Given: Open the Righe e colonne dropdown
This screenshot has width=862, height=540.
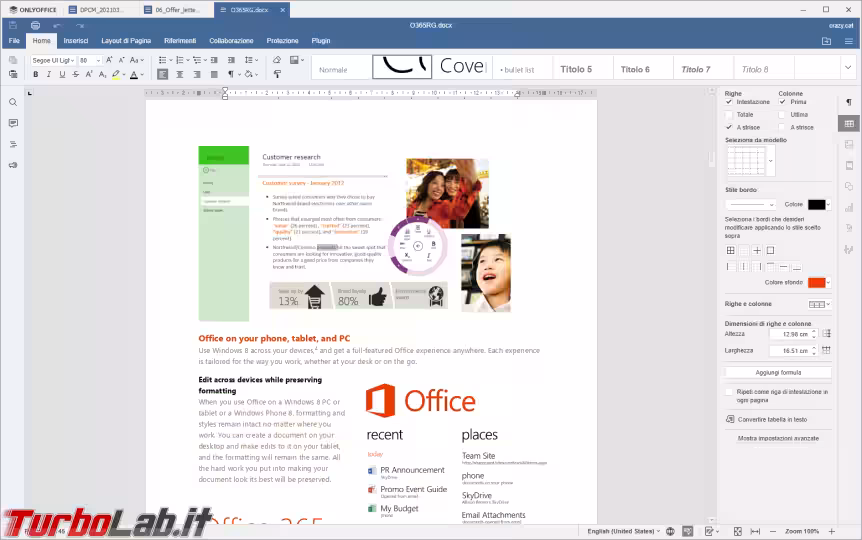Looking at the screenshot, I should tap(819, 304).
